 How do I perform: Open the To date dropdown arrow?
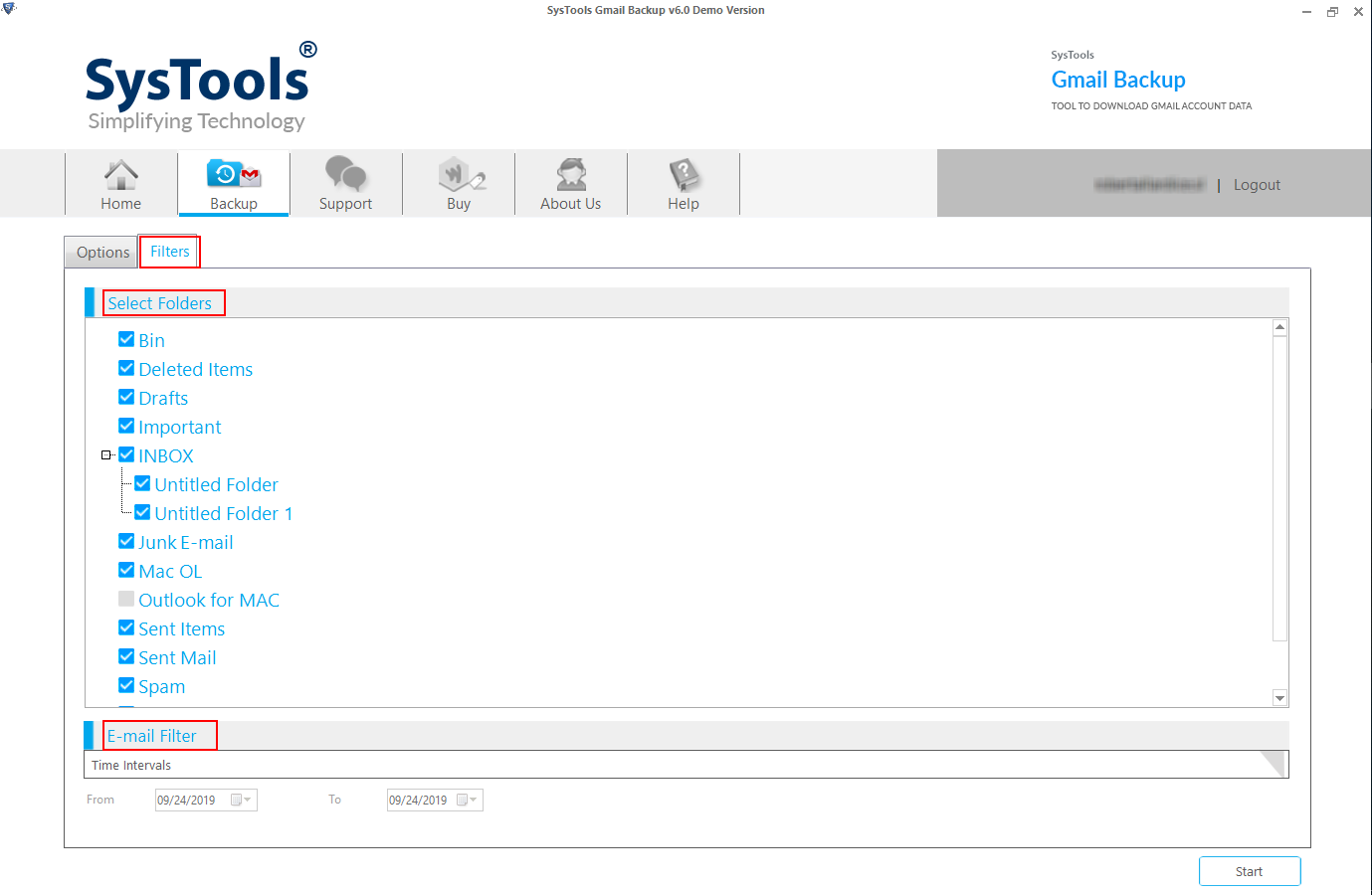[474, 800]
